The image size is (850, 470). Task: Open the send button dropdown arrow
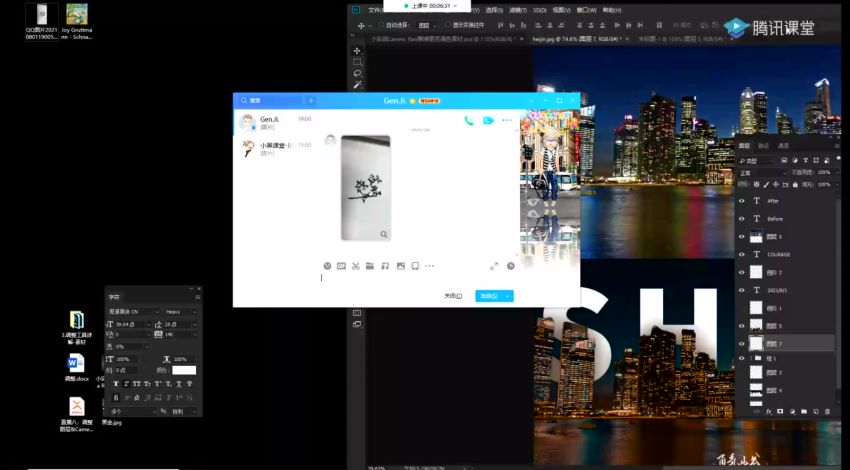click(x=508, y=296)
